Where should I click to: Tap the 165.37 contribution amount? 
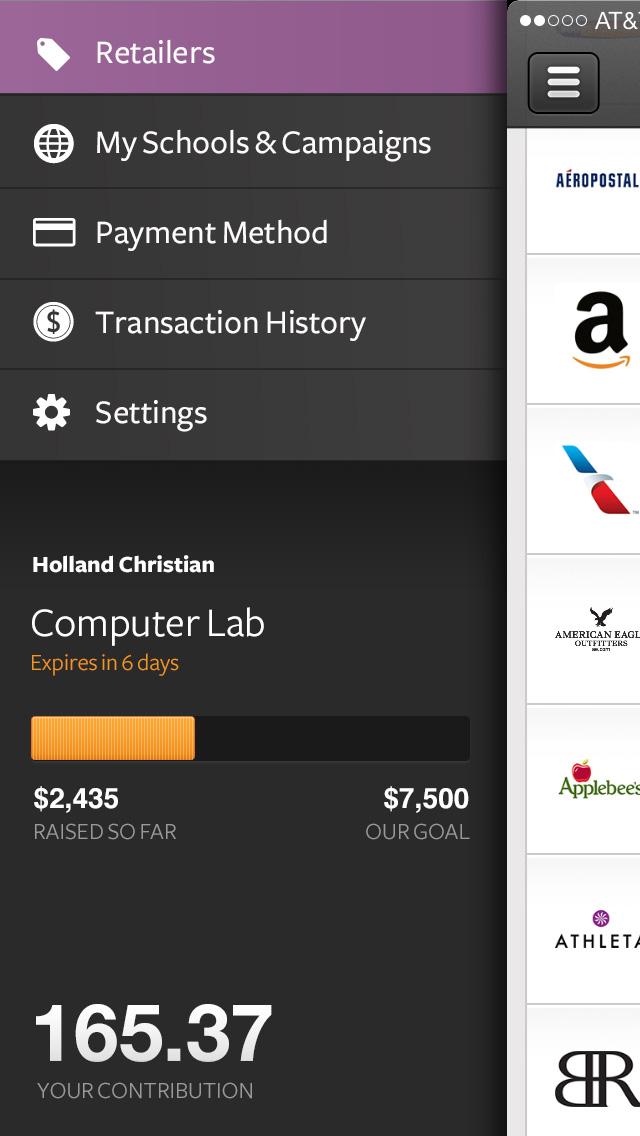click(153, 1034)
